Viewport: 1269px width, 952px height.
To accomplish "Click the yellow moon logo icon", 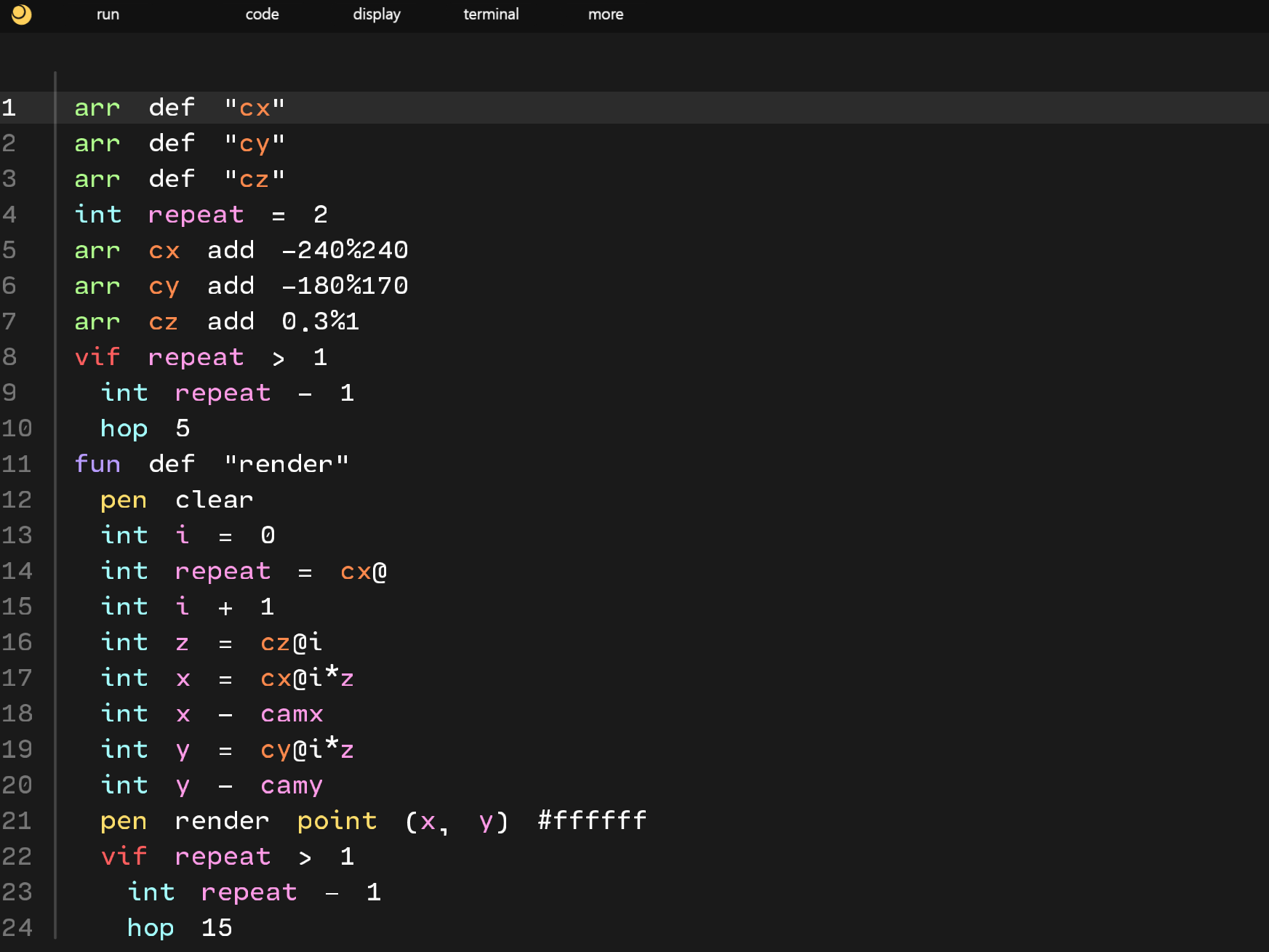I will [x=22, y=15].
